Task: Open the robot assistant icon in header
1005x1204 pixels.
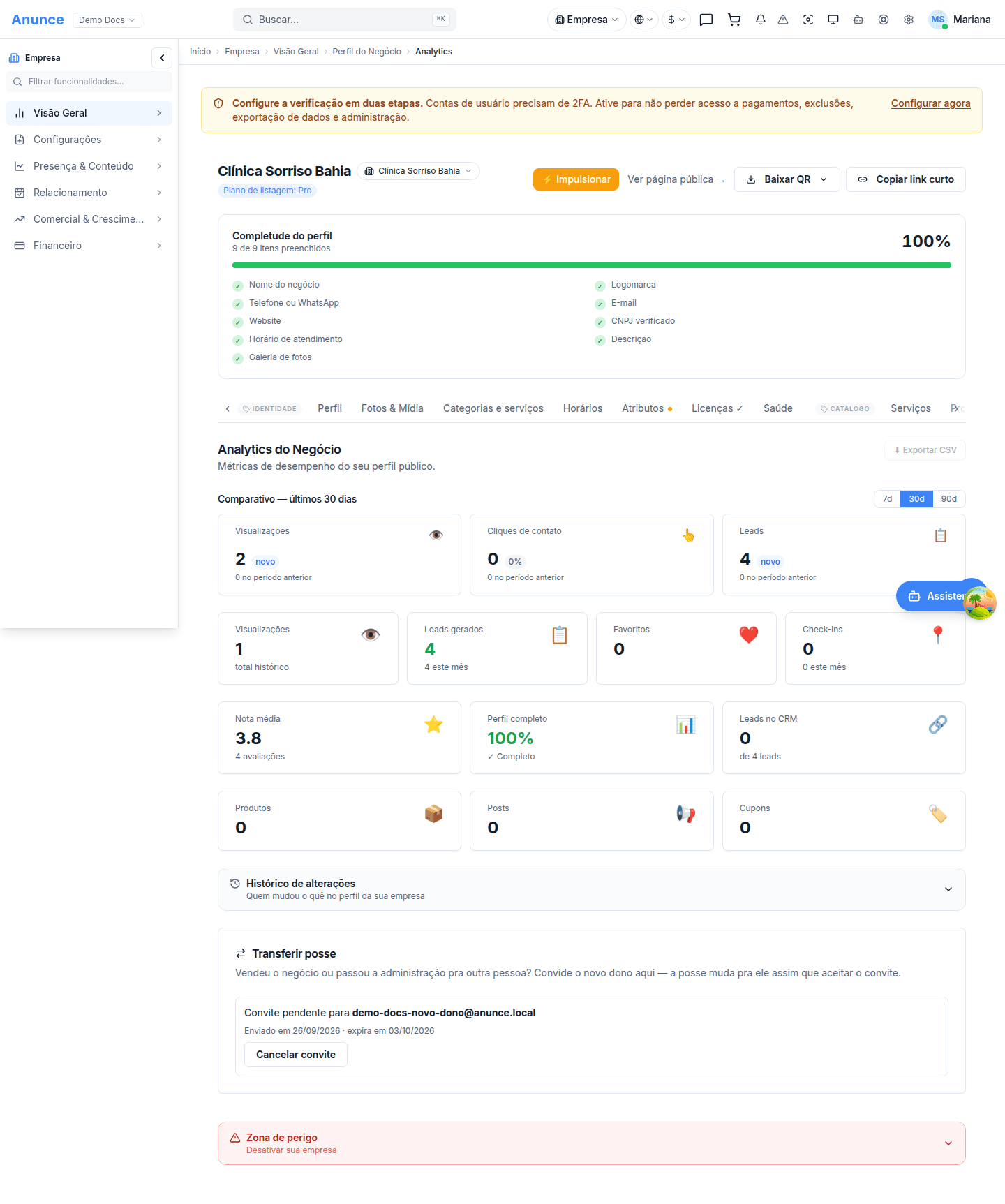Action: 858,20
